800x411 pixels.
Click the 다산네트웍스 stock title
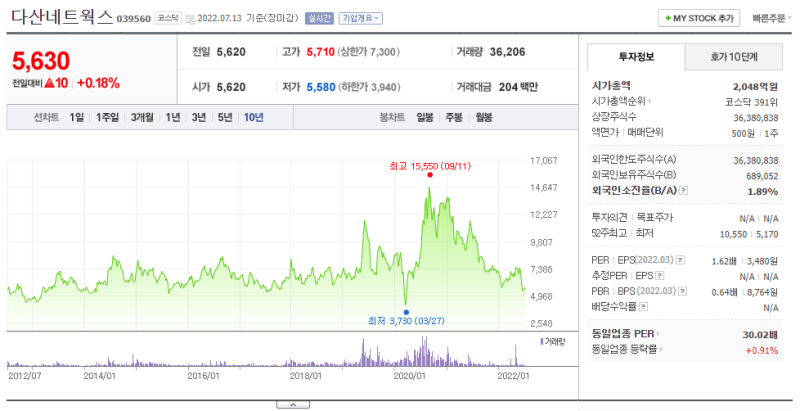(62, 17)
